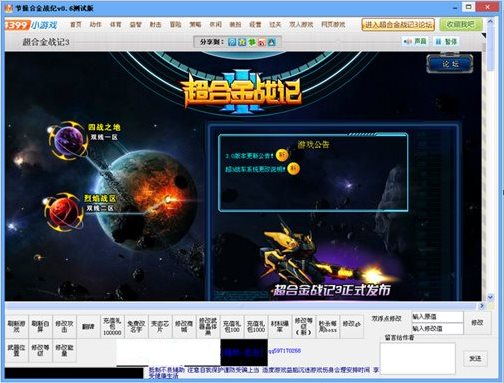Open the 益智 game category

(x=136, y=25)
